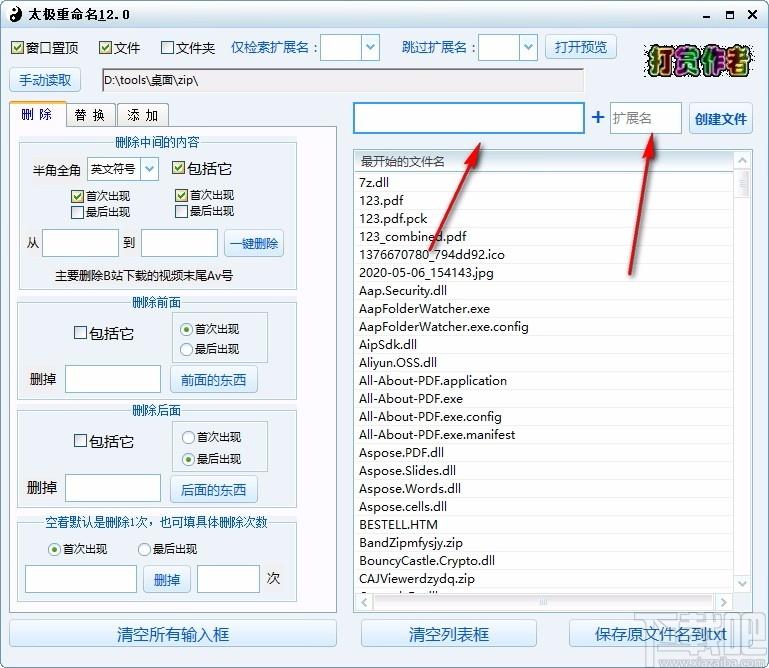Select 123_combined.pdf row

coord(544,236)
